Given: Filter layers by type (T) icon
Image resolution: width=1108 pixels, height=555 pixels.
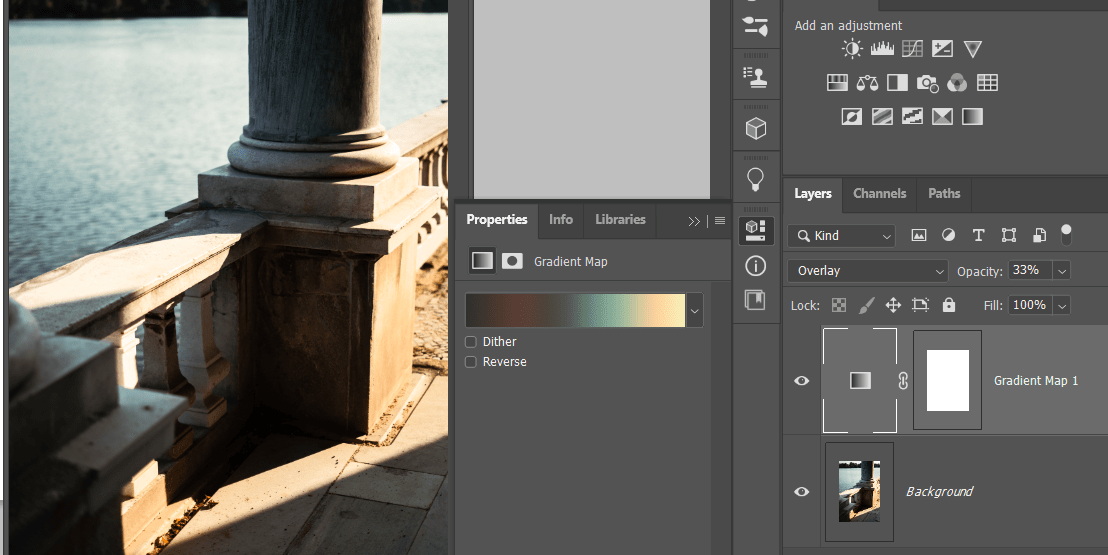Looking at the screenshot, I should click(x=978, y=235).
